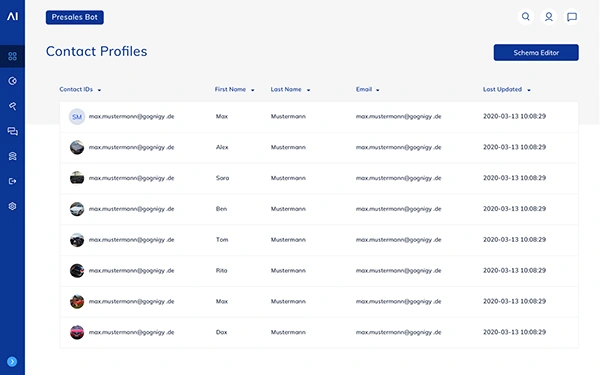This screenshot has height=375, width=600.
Task: Open Email column sort dropdown
Action: pos(378,90)
